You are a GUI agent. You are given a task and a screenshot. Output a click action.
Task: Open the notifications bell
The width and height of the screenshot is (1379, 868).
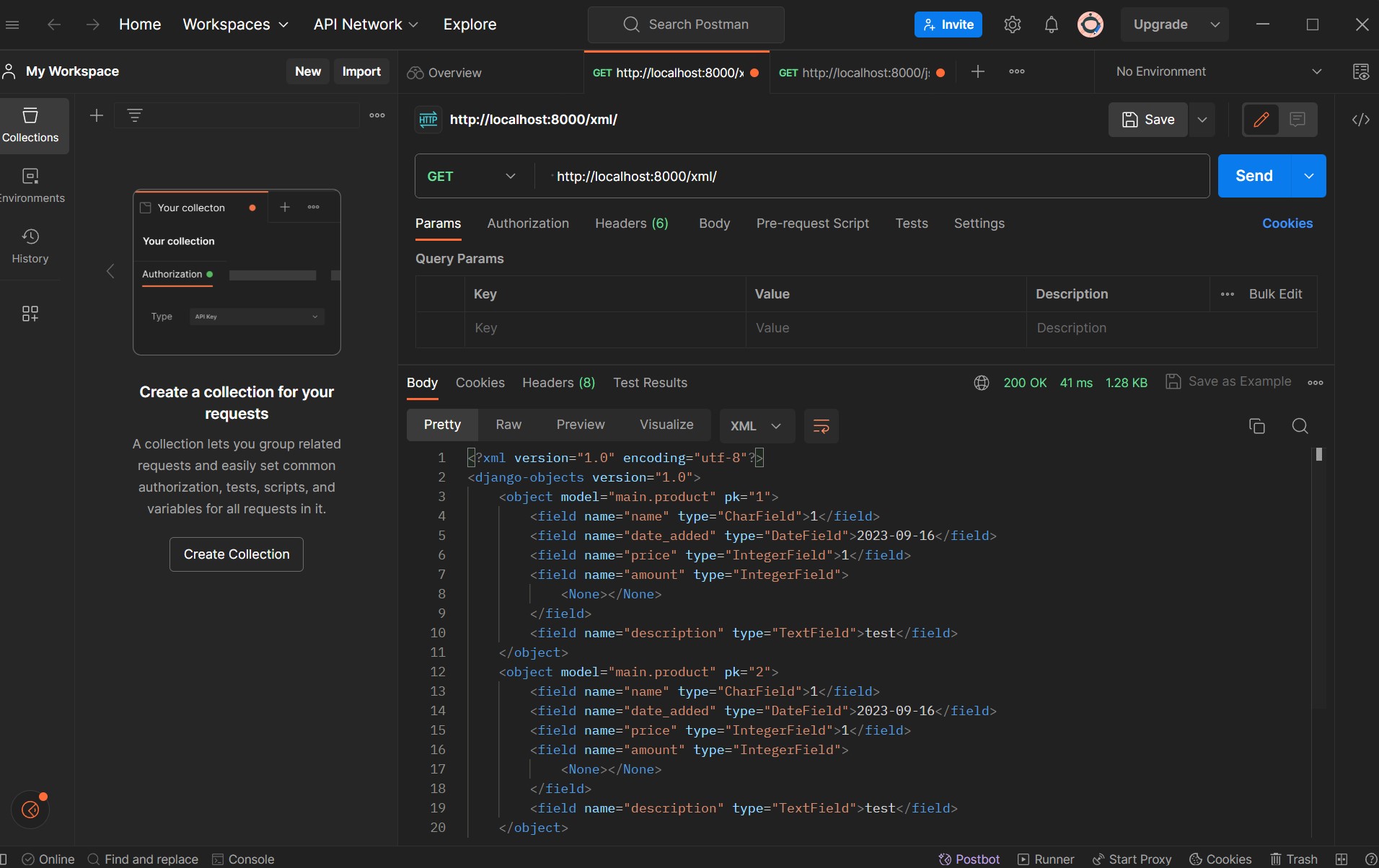pos(1052,25)
